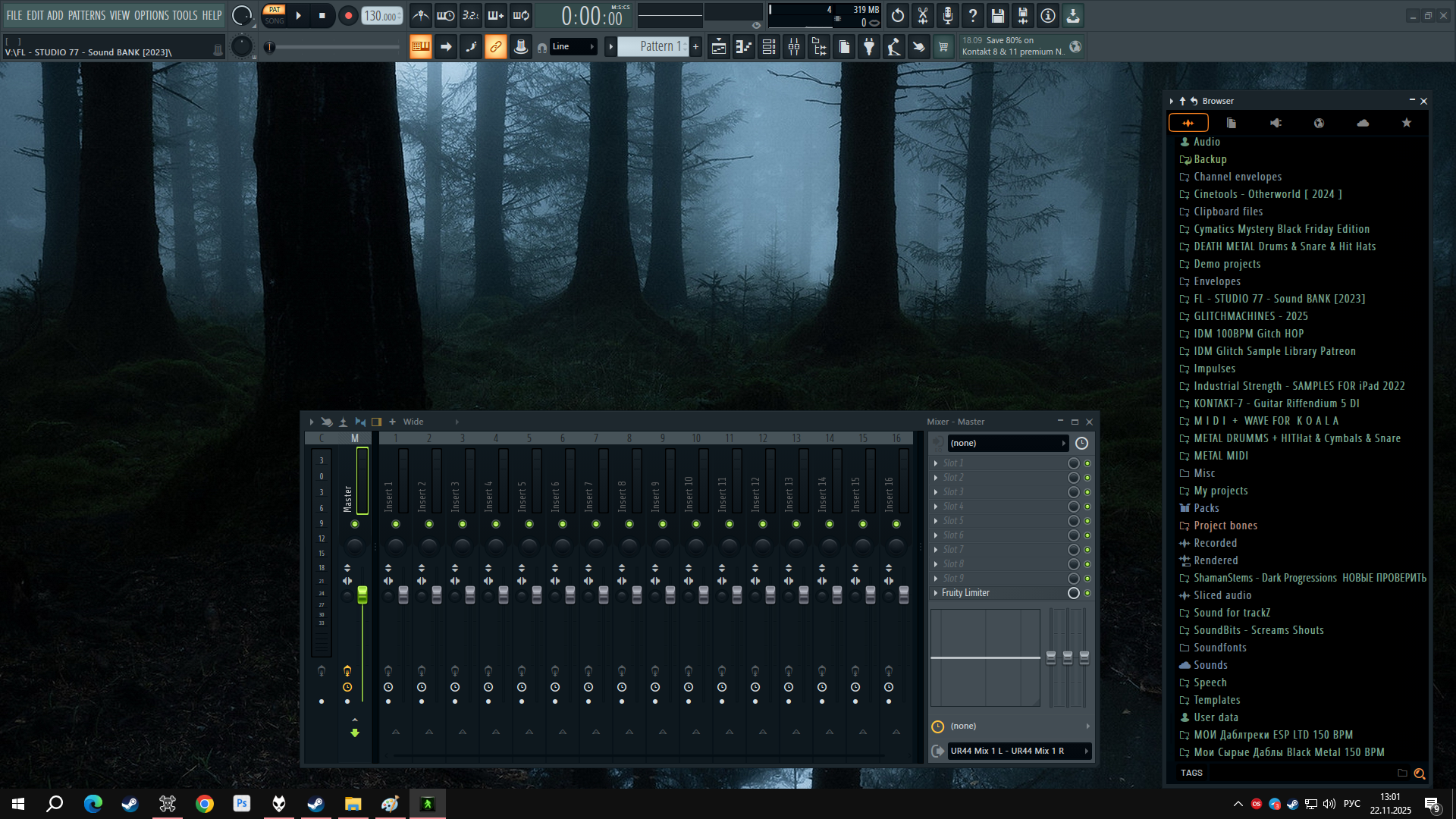Click the Undo history icon

898,16
